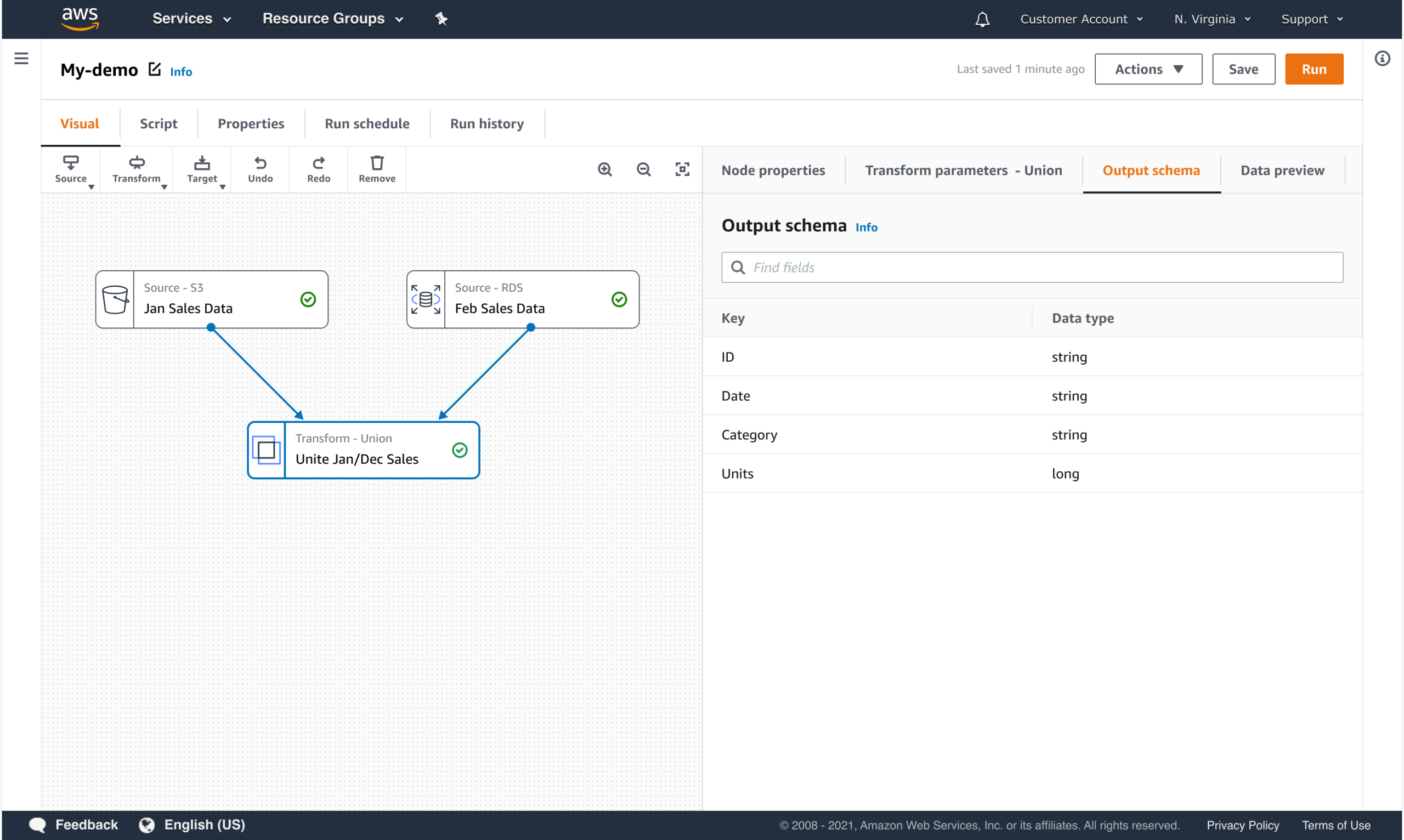The width and height of the screenshot is (1404, 840).
Task: Click the pin shortcut icon
Action: pyautogui.click(x=441, y=19)
